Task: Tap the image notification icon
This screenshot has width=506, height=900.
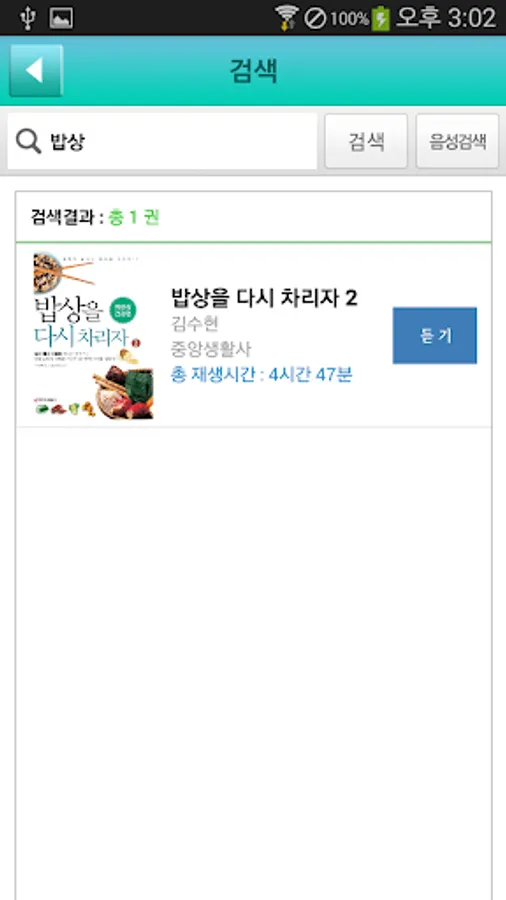Action: [x=61, y=18]
